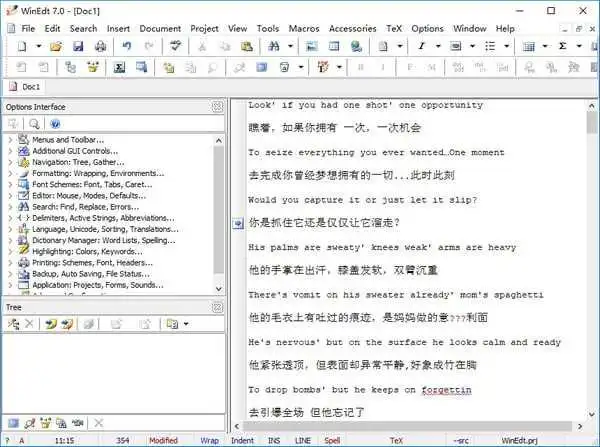600x447 pixels.
Task: Click the blue bookmark arrow in the editor margin
Action: coord(238,223)
